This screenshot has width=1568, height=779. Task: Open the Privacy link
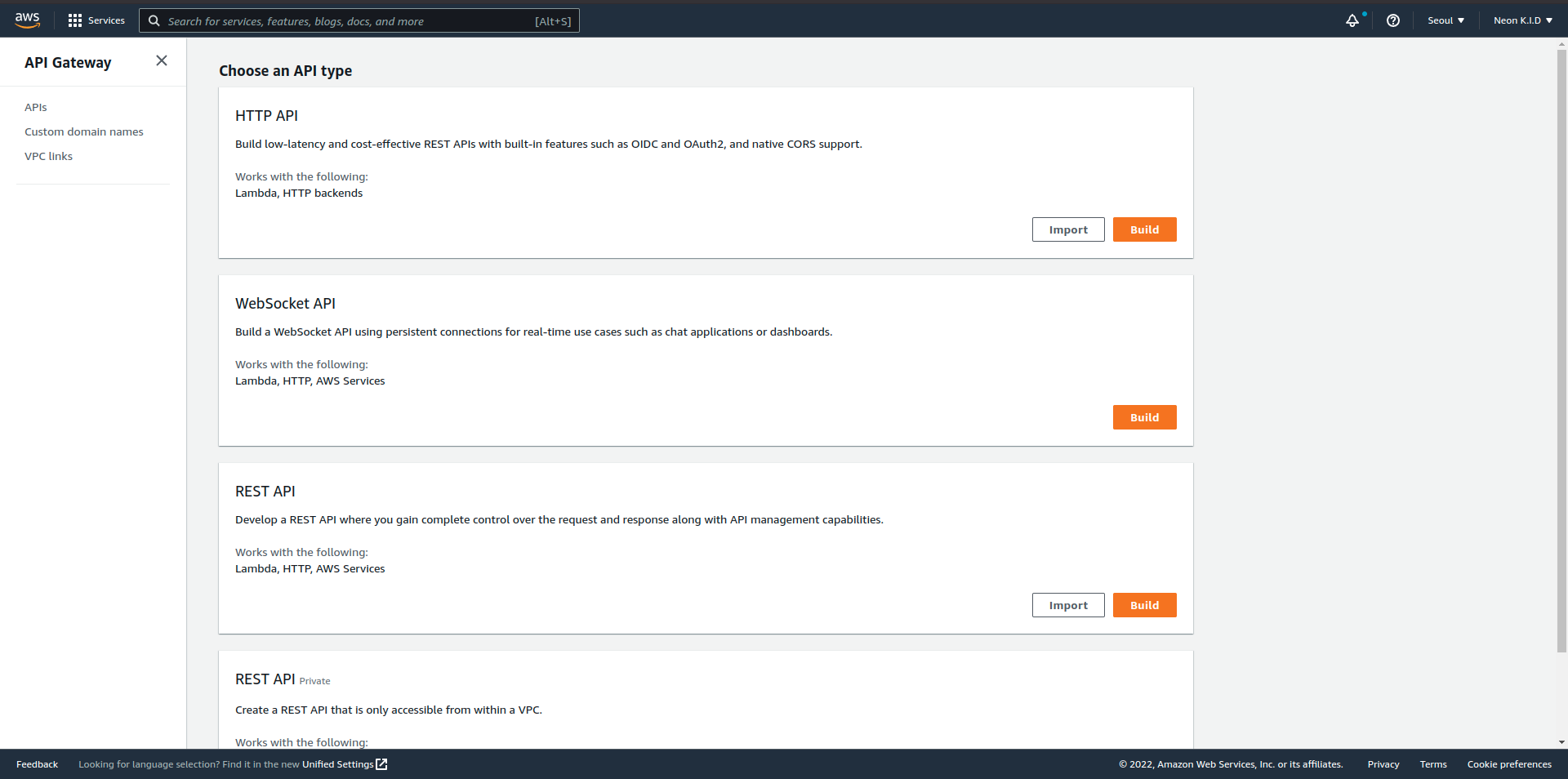click(1383, 764)
